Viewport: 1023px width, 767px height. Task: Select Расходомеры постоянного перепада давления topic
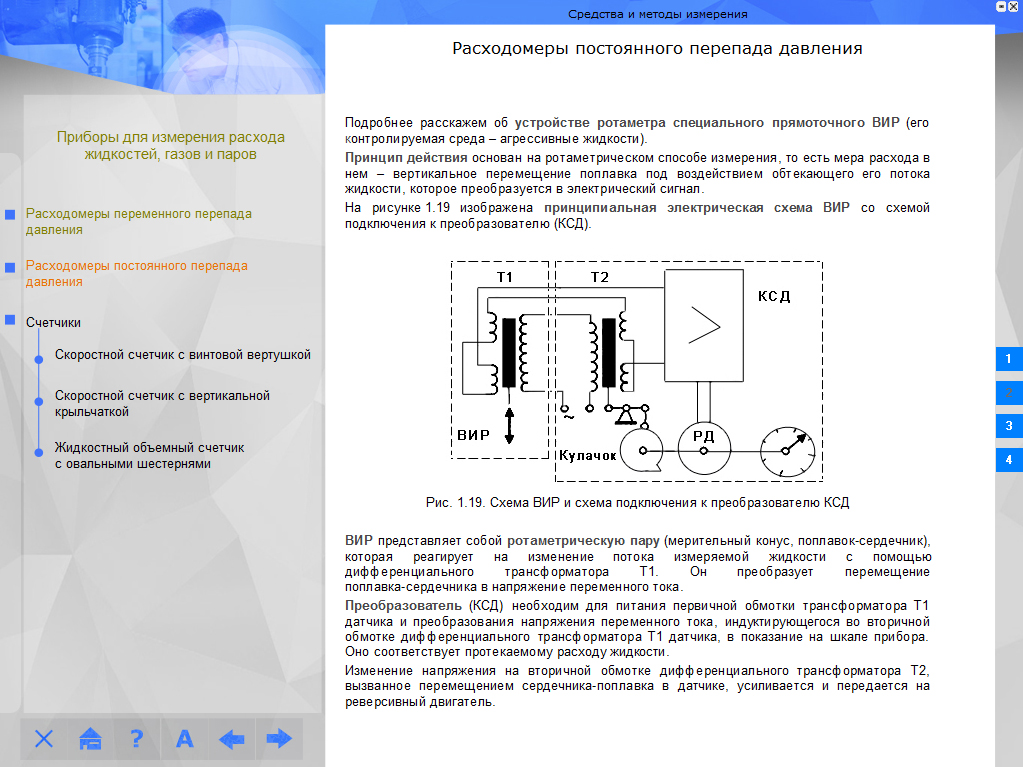[x=136, y=273]
